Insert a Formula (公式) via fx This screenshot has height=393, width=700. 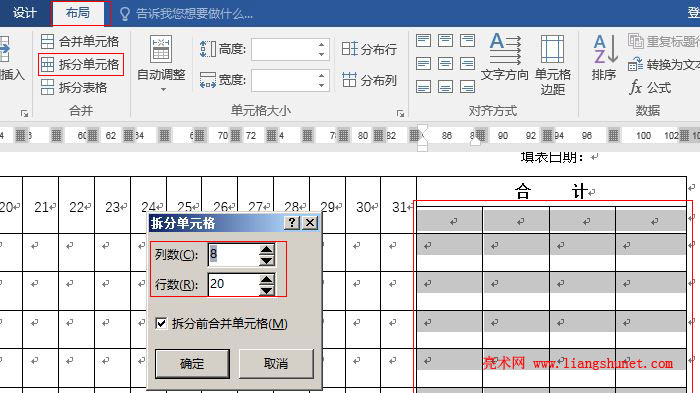point(650,88)
